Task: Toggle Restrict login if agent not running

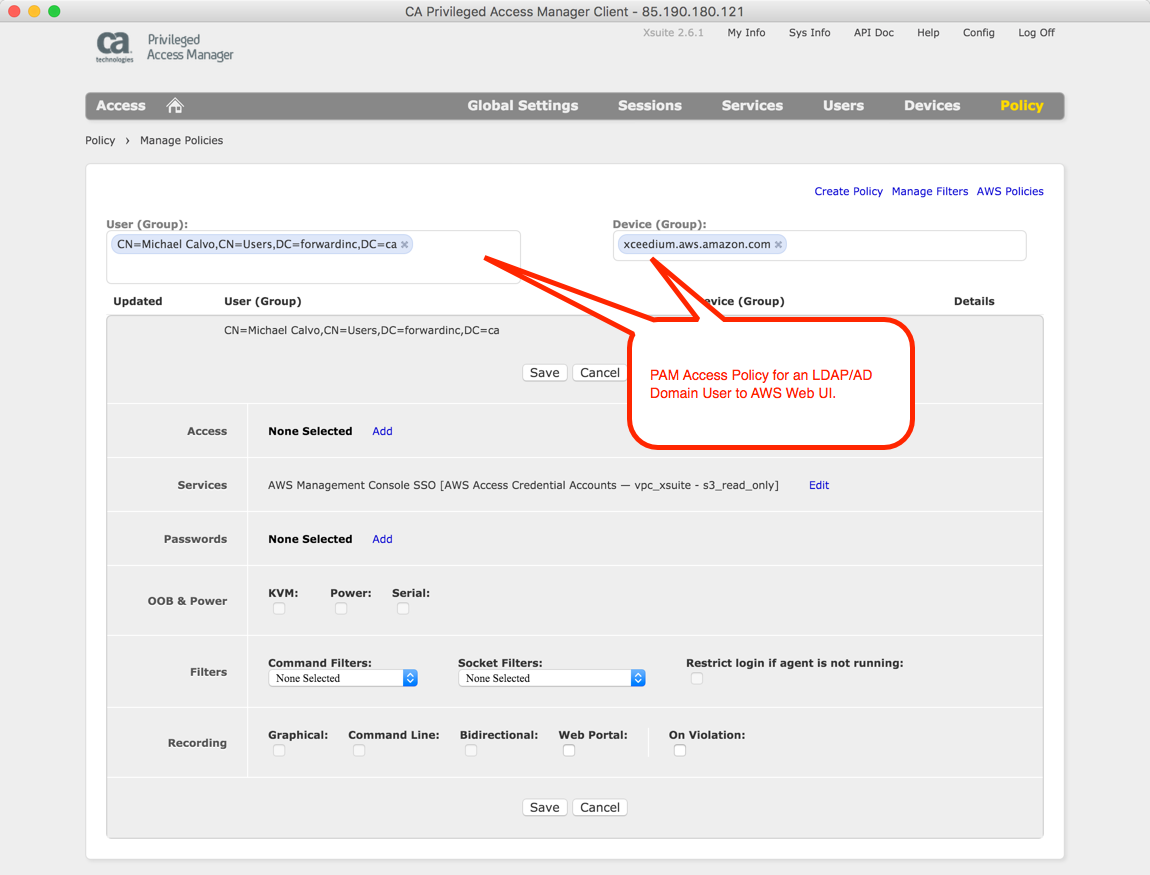Action: [697, 678]
